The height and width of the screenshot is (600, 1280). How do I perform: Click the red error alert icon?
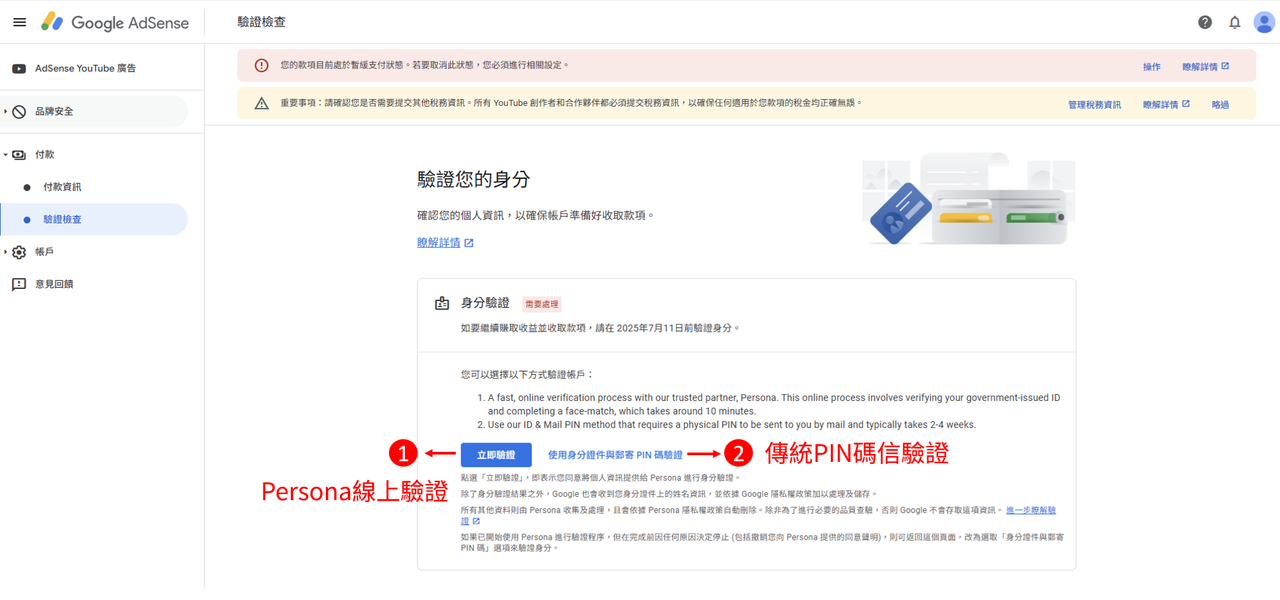[x=262, y=65]
